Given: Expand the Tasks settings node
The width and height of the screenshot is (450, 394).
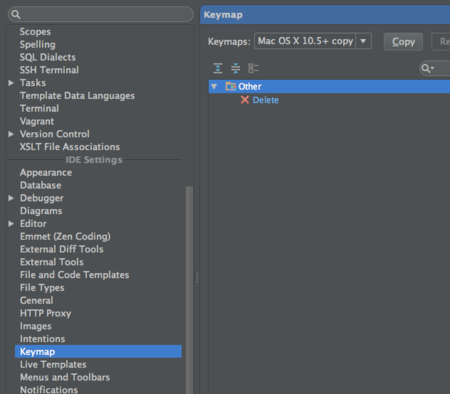Looking at the screenshot, I should click(x=11, y=83).
